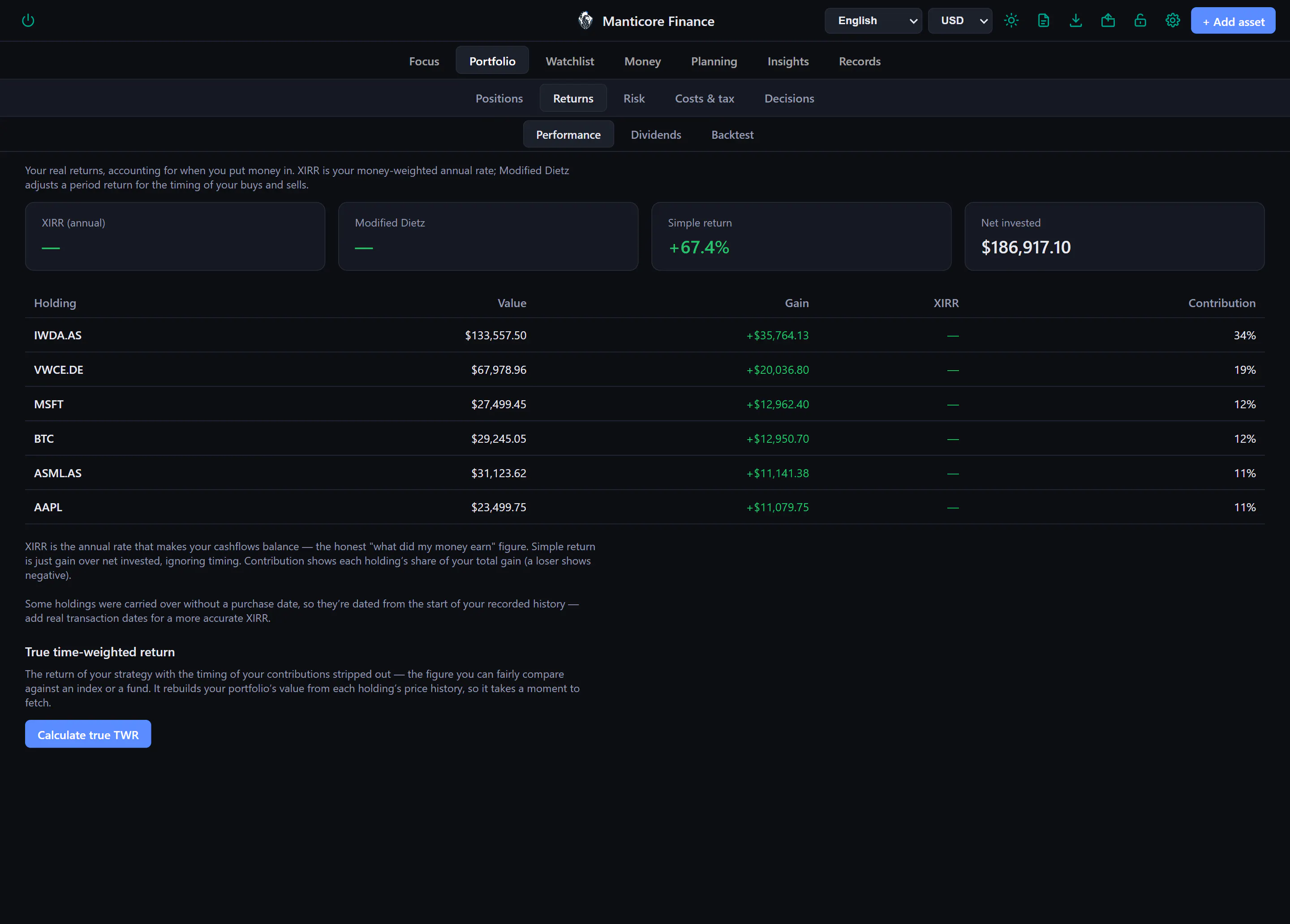Click the +$12,950.70 gain cell
This screenshot has height=924, width=1290.
pos(778,438)
